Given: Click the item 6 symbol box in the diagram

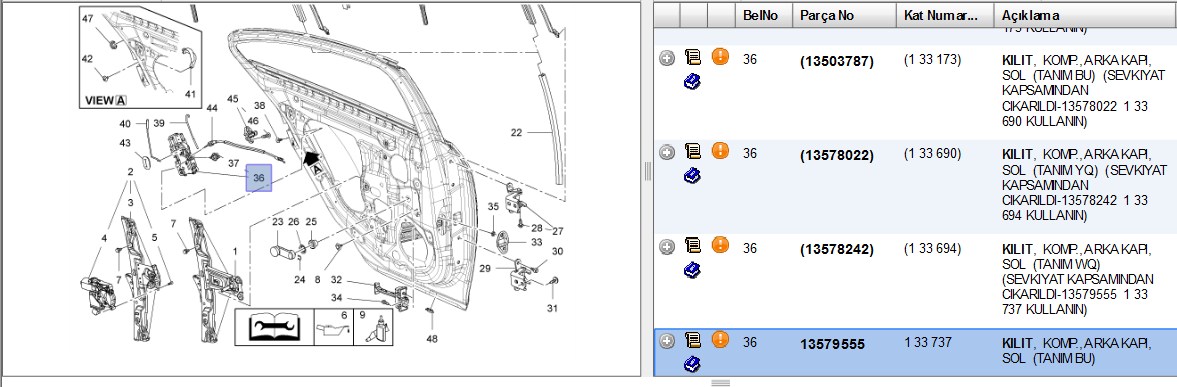Looking at the screenshot, I should point(332,327).
